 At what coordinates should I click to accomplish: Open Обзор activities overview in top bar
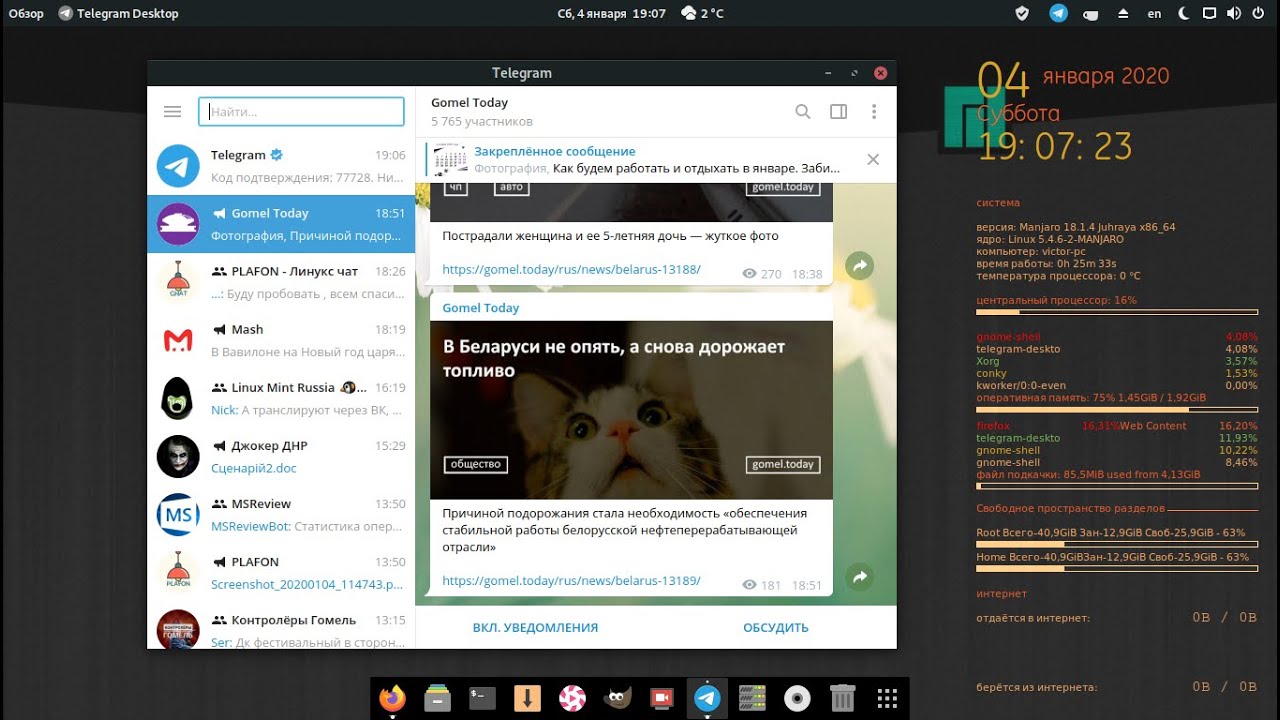coord(26,14)
